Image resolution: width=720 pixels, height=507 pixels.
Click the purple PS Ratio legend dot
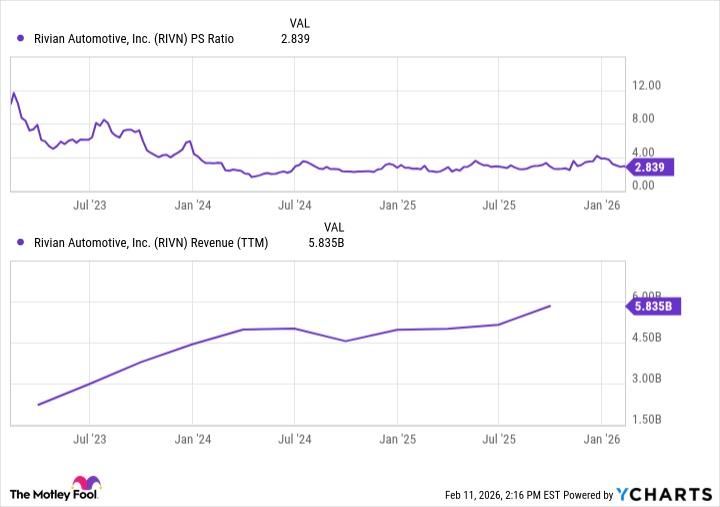pos(21,39)
